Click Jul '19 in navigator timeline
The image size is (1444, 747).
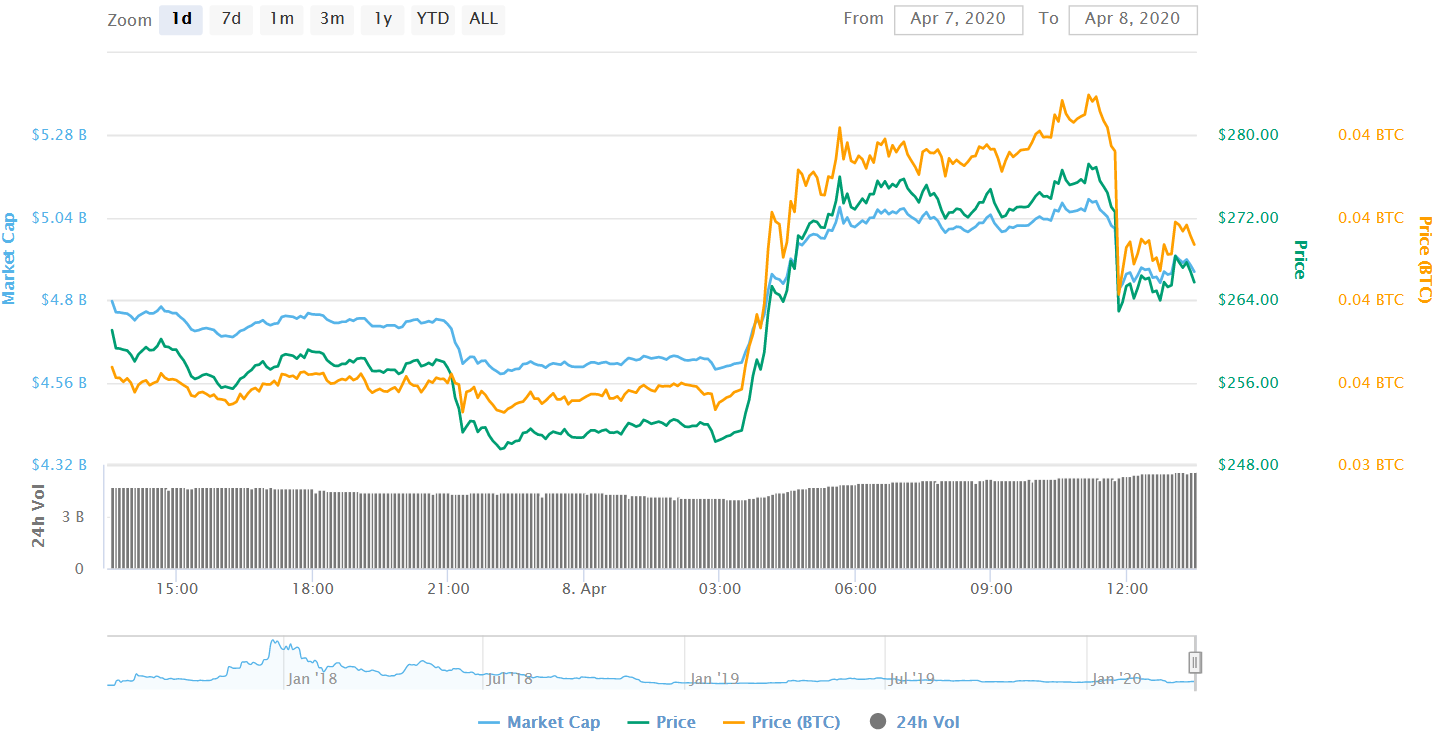pos(911,679)
